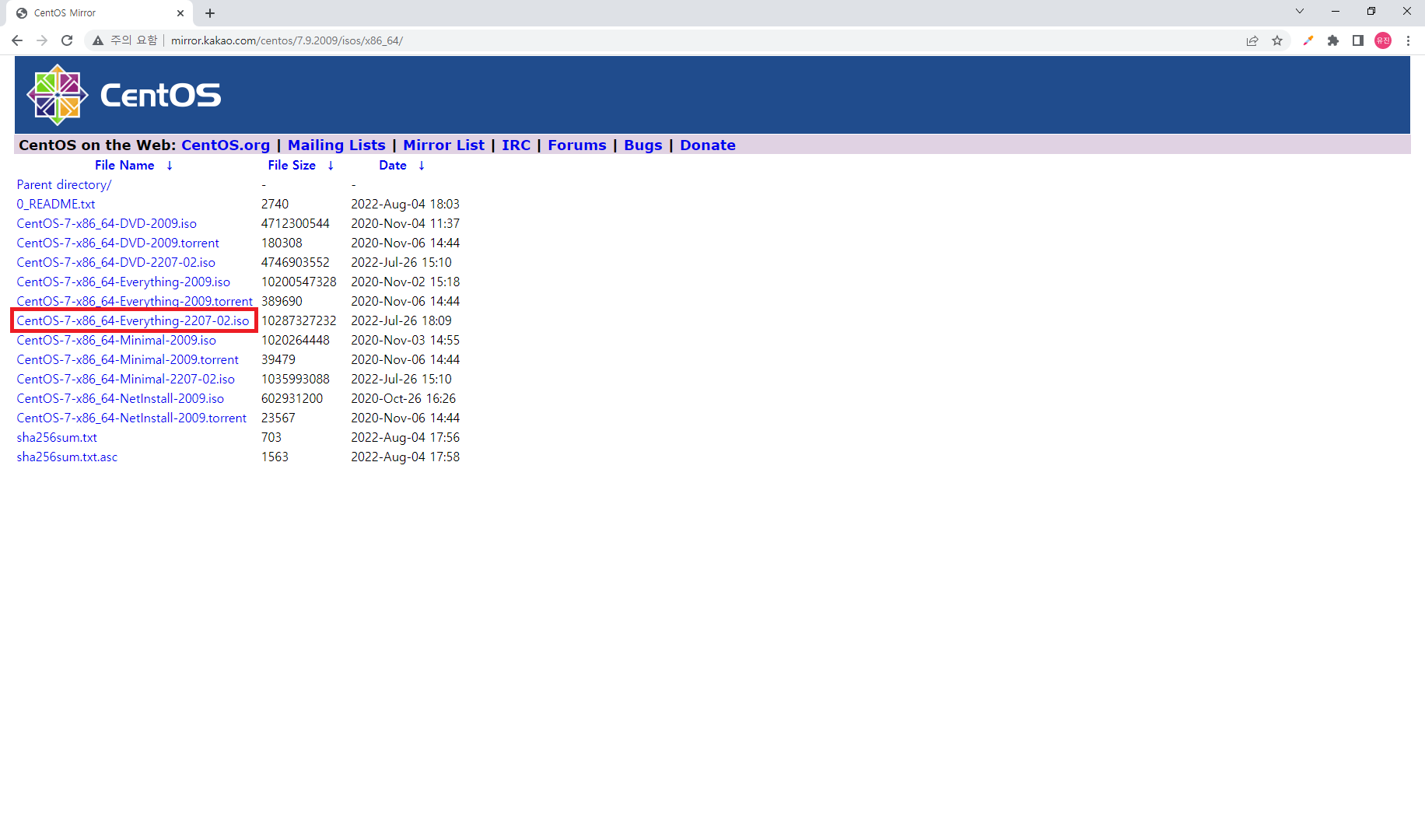Click the CentOS logo banner
The image size is (1425, 840).
pyautogui.click(x=124, y=95)
